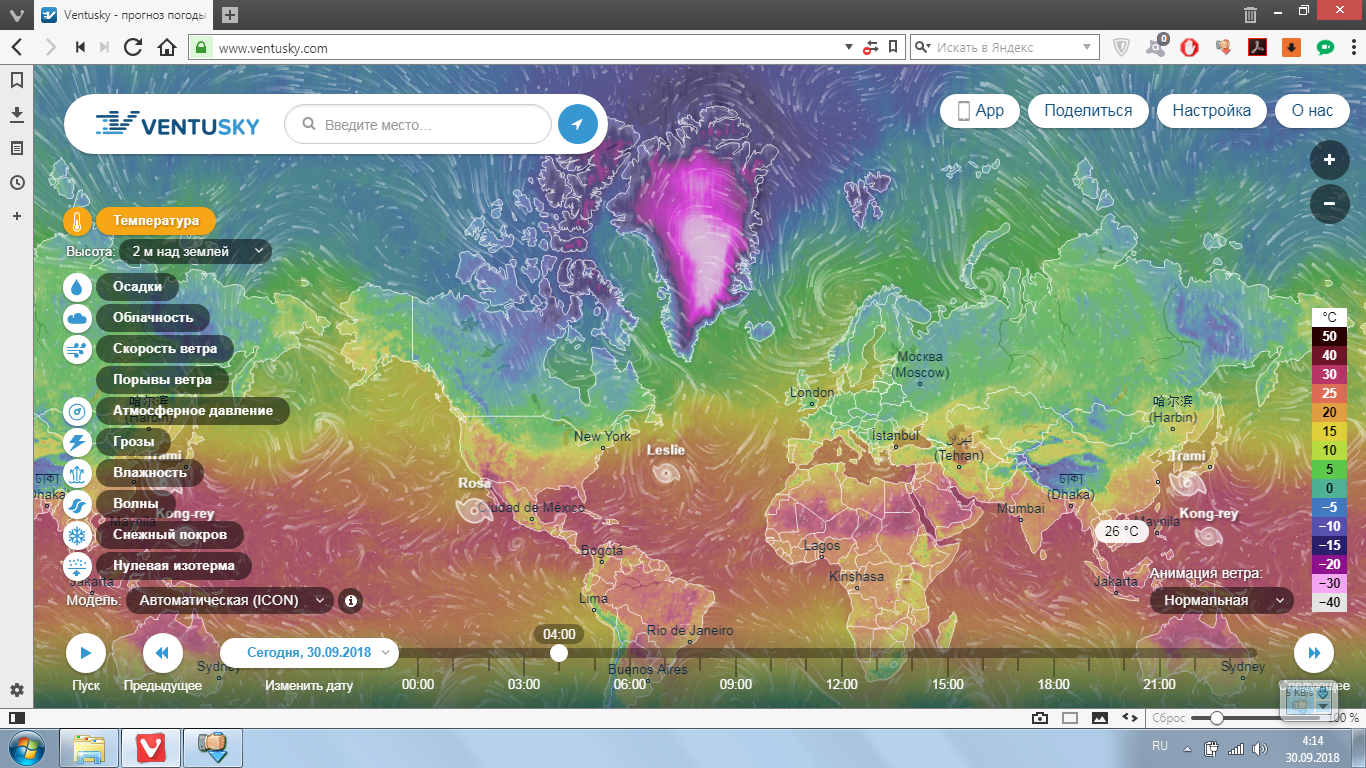Click the thunderstorm lightning icon

pyautogui.click(x=78, y=442)
